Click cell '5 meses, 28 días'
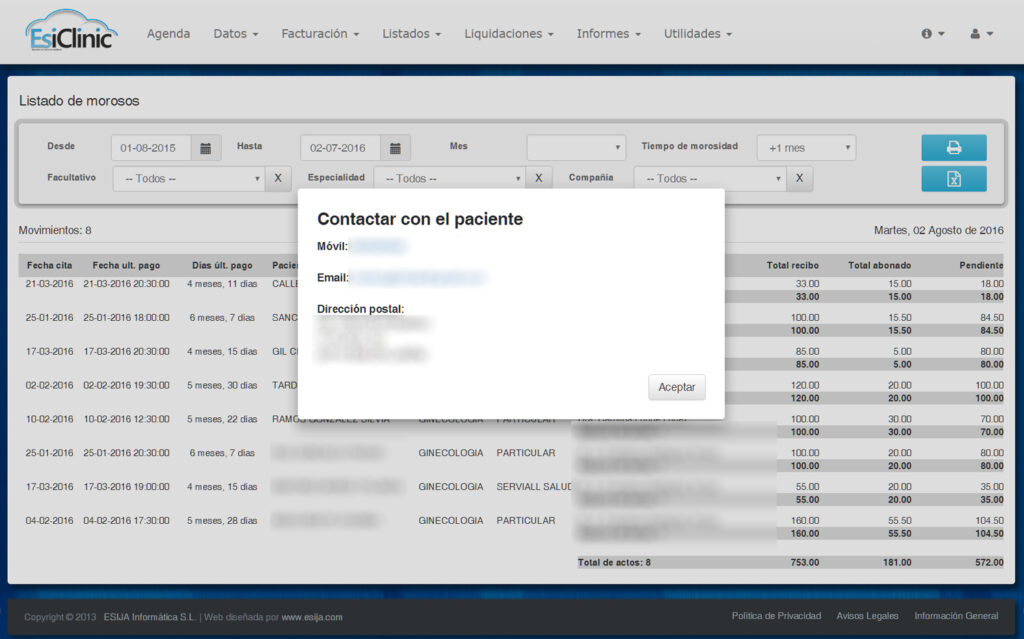The height and width of the screenshot is (639, 1024). (x=222, y=521)
